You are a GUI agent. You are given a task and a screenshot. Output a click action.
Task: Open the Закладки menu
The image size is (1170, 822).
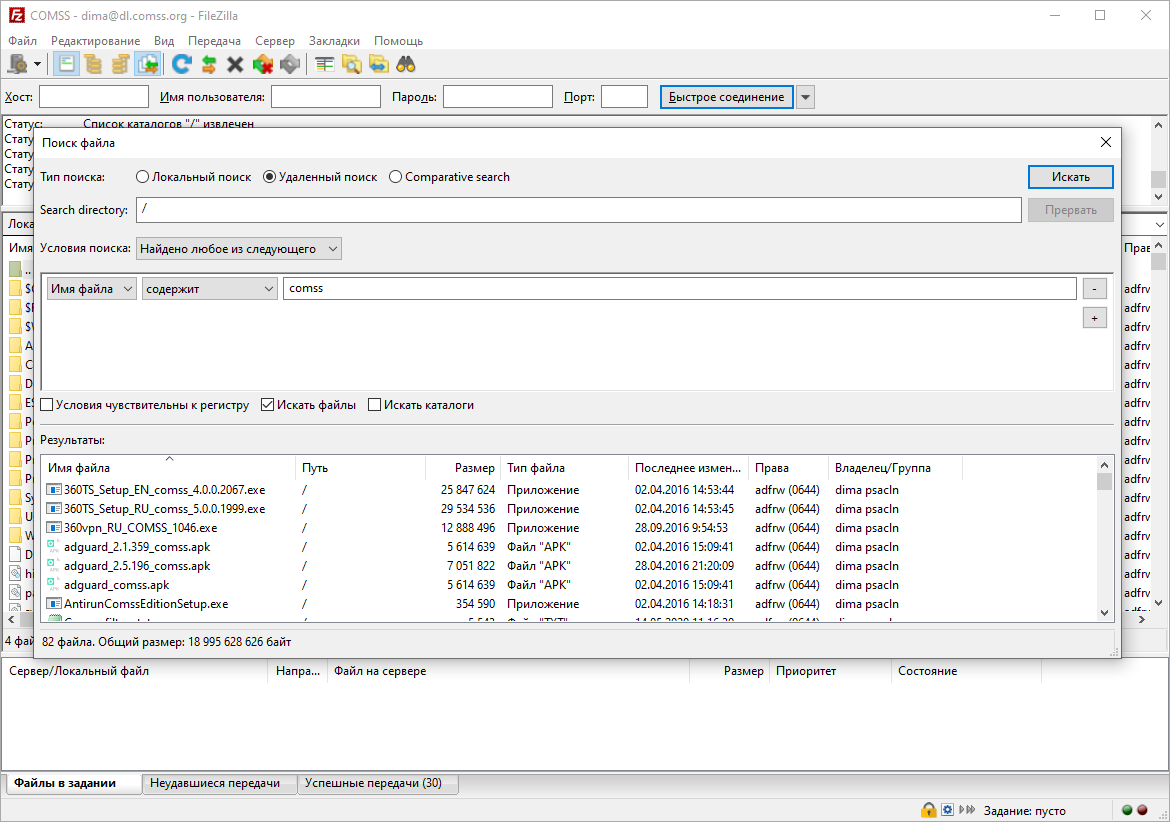click(334, 41)
